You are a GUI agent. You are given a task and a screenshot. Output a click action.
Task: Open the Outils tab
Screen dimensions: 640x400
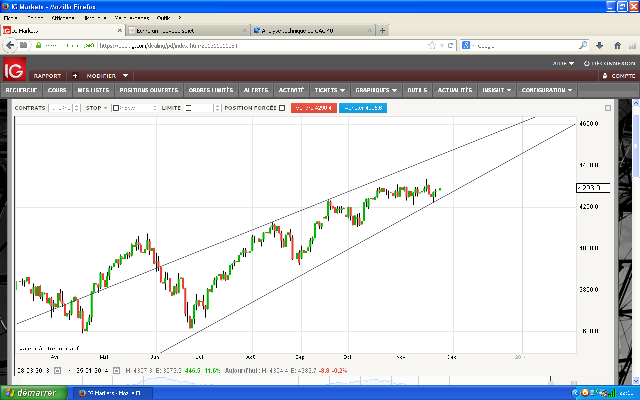click(417, 90)
